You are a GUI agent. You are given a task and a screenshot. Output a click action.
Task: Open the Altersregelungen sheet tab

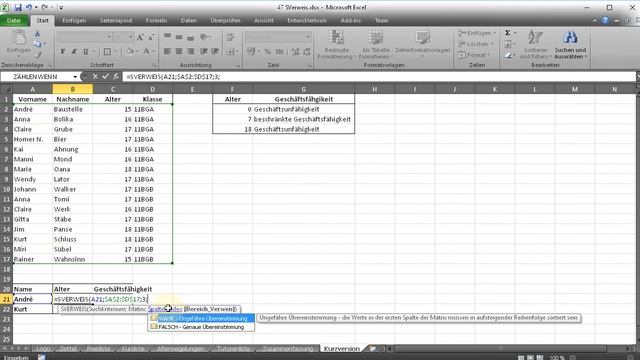pos(180,349)
